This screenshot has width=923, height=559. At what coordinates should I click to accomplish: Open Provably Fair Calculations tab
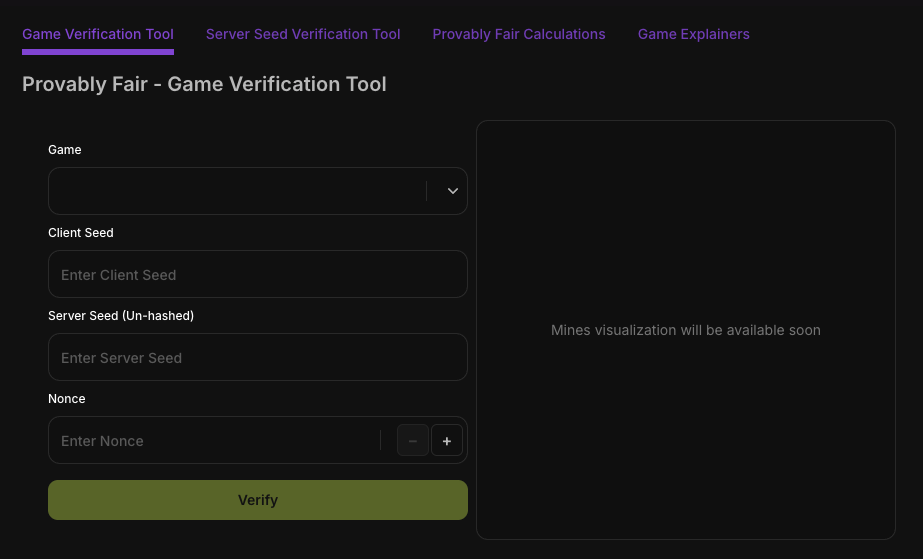pos(519,34)
